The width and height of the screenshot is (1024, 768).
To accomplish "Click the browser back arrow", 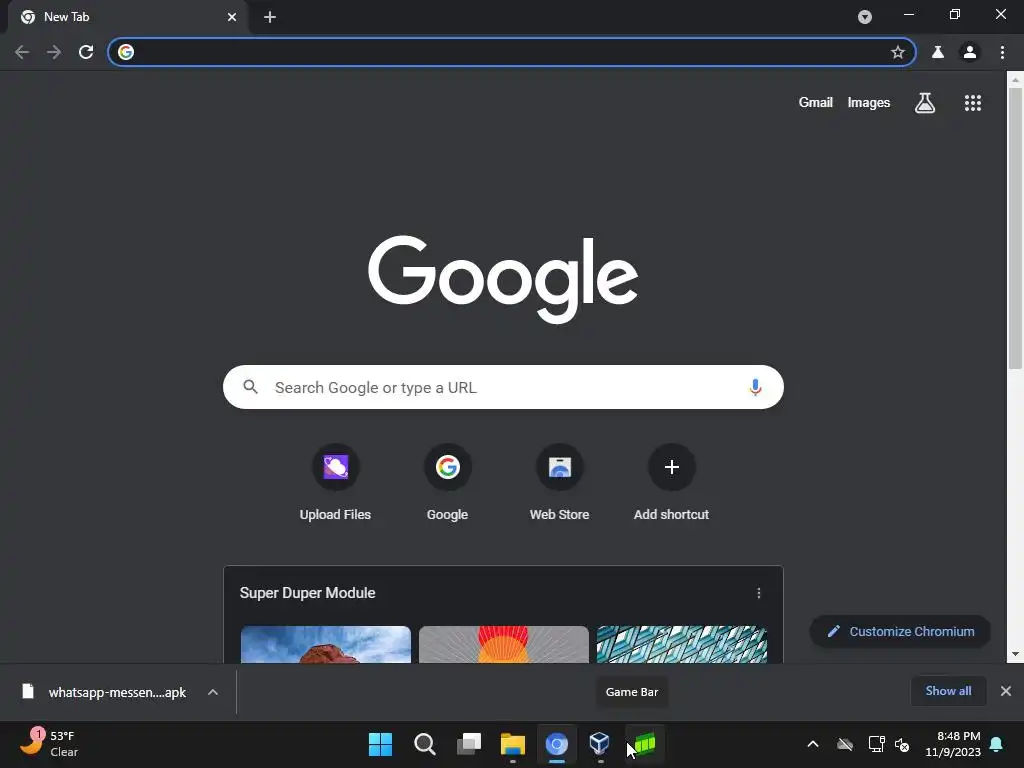I will pyautogui.click(x=22, y=52).
